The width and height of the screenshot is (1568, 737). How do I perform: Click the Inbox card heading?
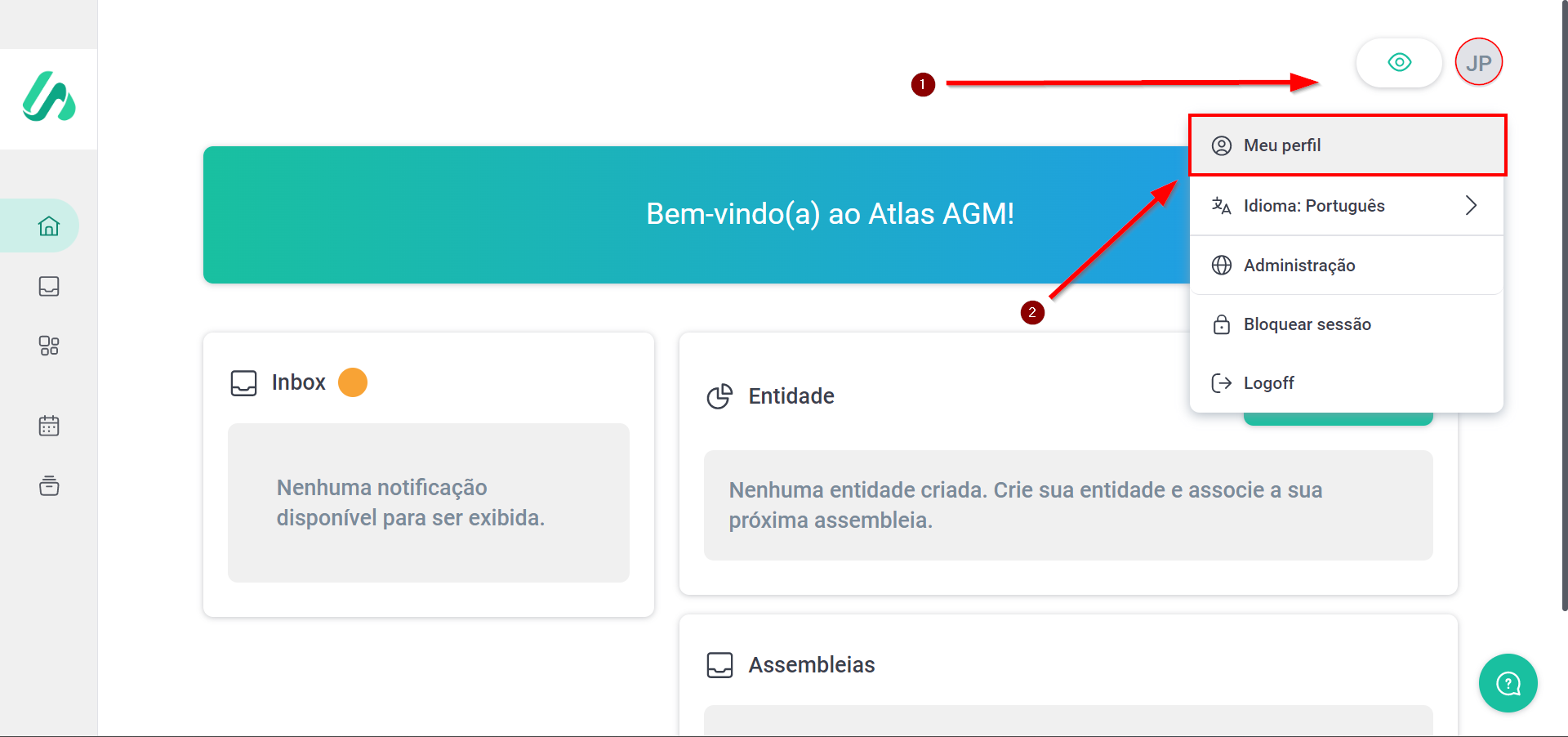[x=298, y=382]
